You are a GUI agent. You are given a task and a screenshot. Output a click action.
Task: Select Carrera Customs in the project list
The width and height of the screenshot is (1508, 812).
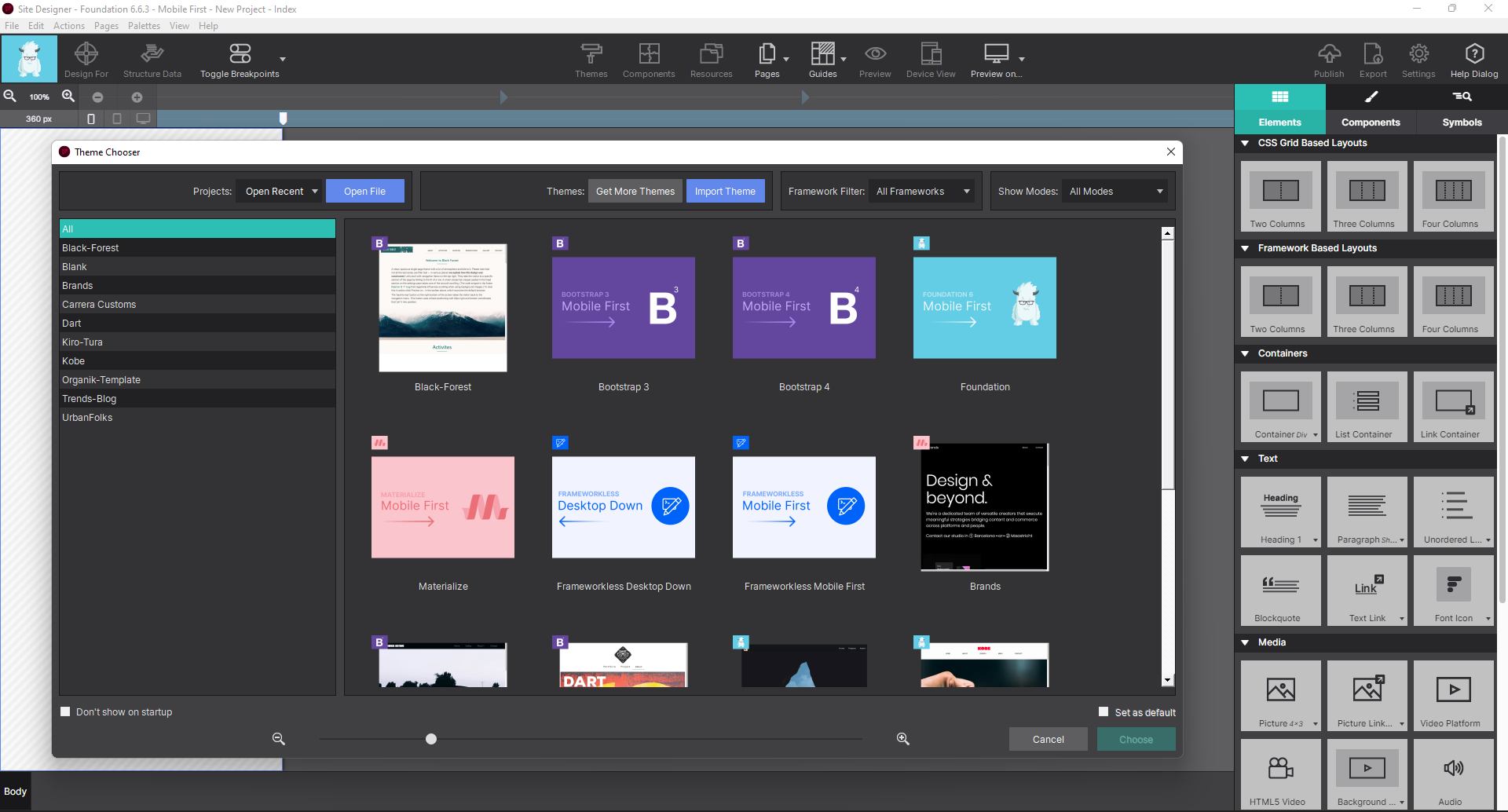197,304
